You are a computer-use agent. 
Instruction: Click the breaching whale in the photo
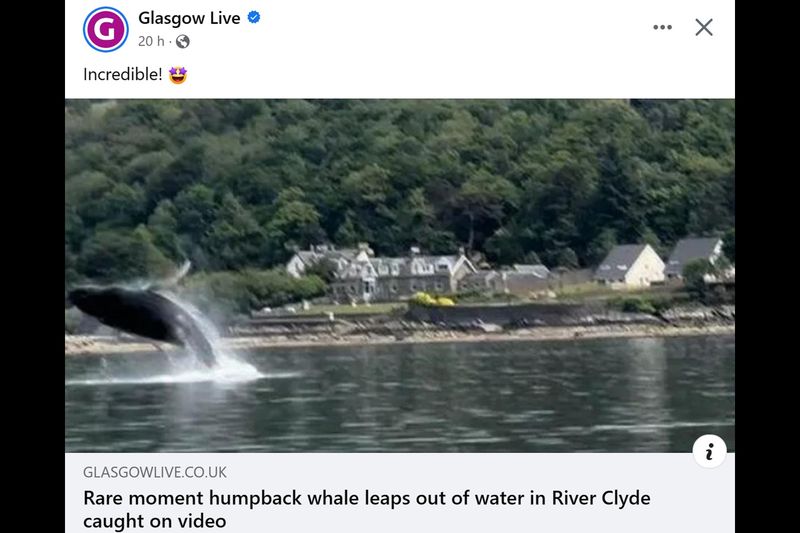coord(143,320)
